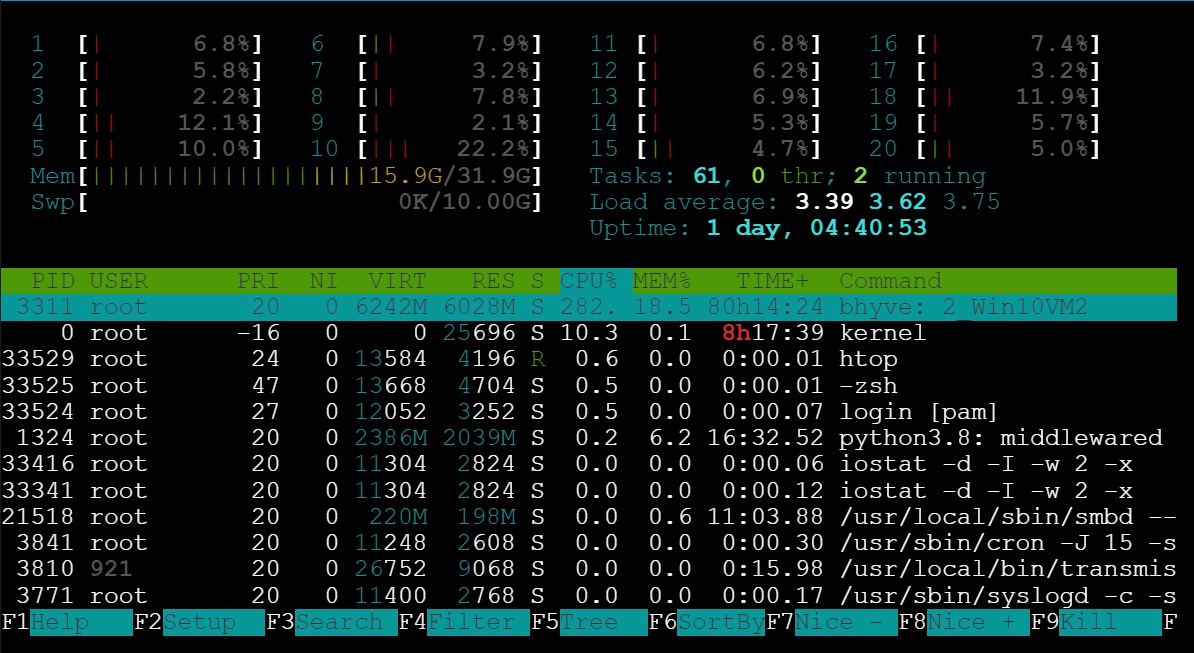Sort by the PRI column header
The height and width of the screenshot is (653, 1194).
(x=258, y=281)
